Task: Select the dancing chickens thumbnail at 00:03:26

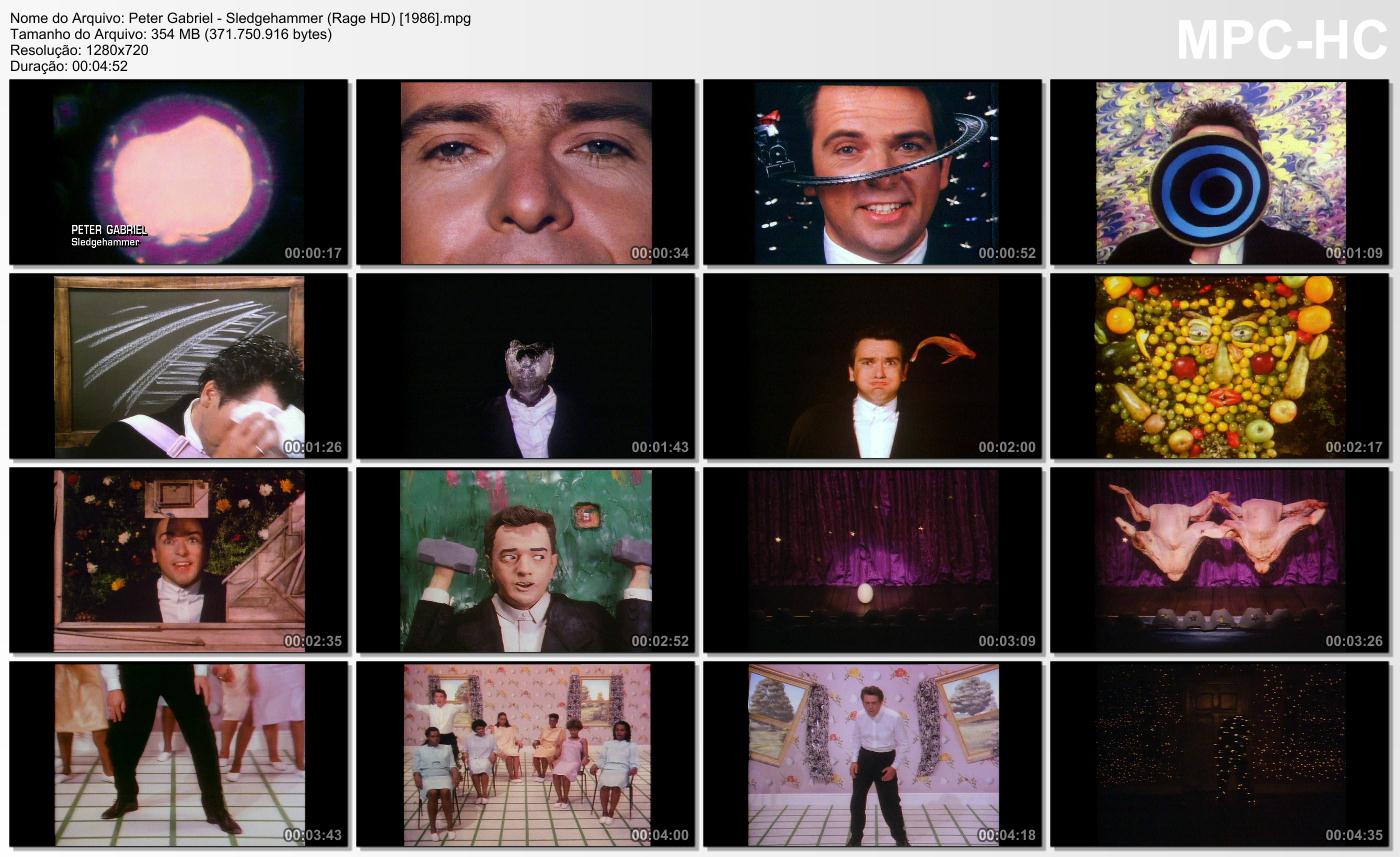Action: (1219, 560)
